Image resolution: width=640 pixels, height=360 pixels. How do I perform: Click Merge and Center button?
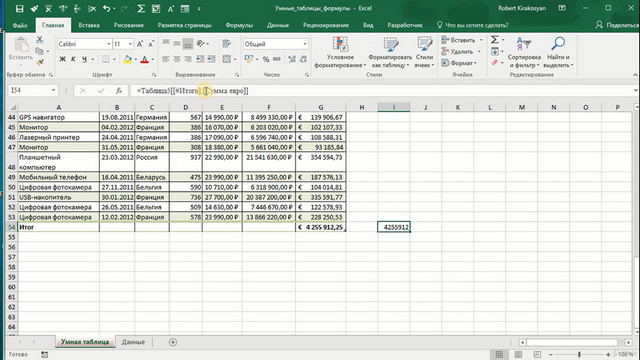pyautogui.click(x=227, y=59)
